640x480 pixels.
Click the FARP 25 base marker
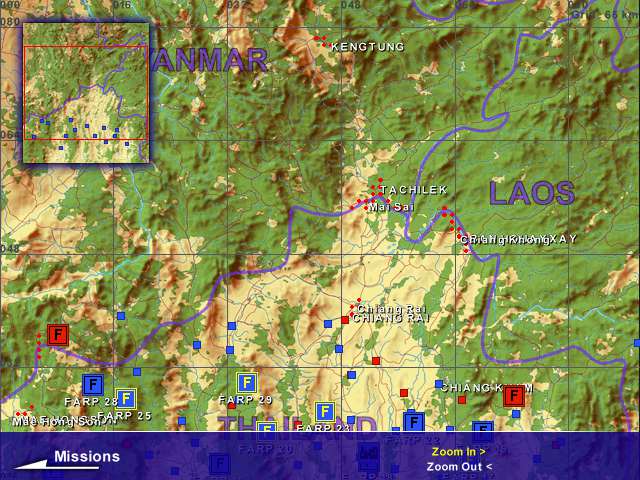click(125, 399)
